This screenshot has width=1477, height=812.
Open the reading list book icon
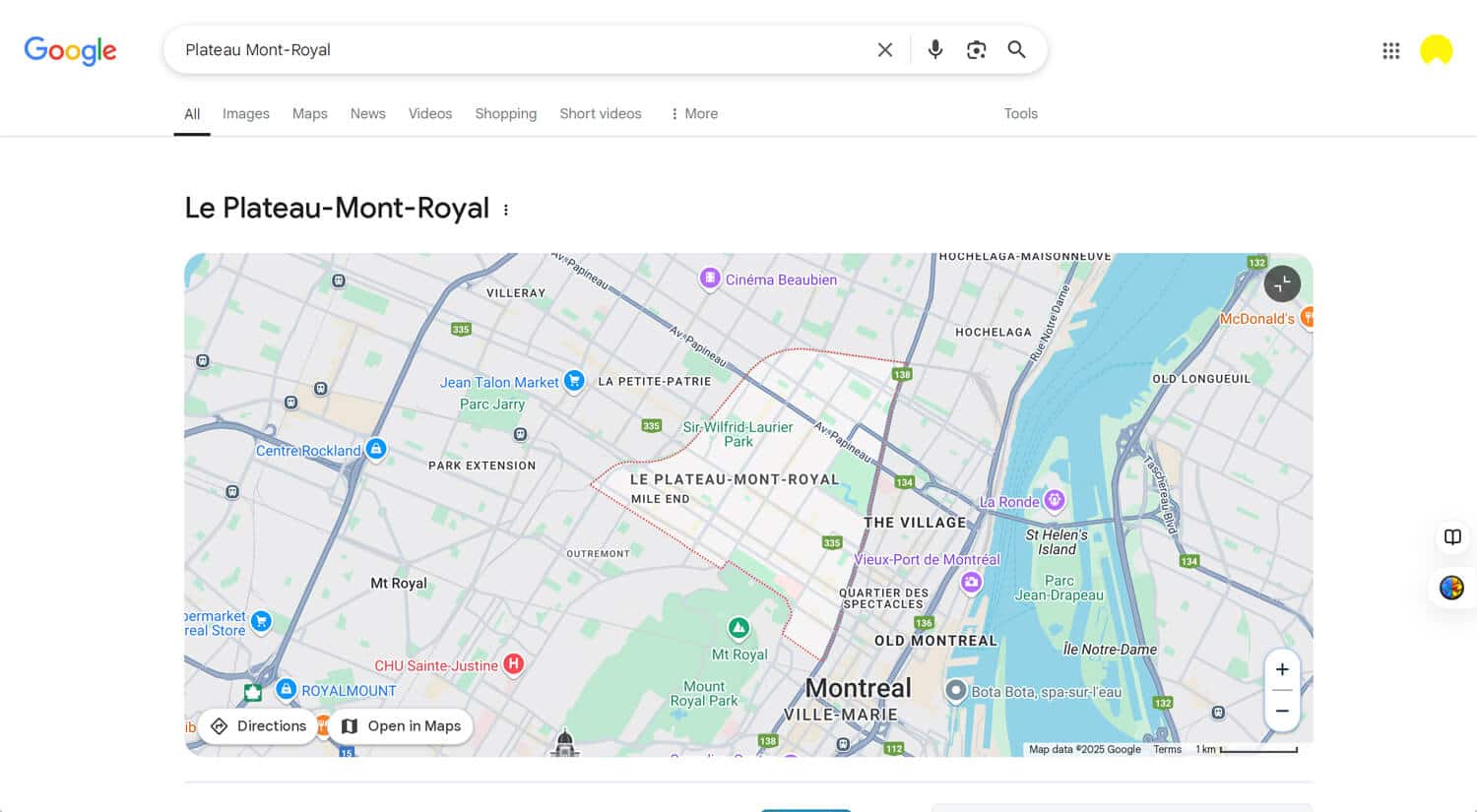(1451, 536)
